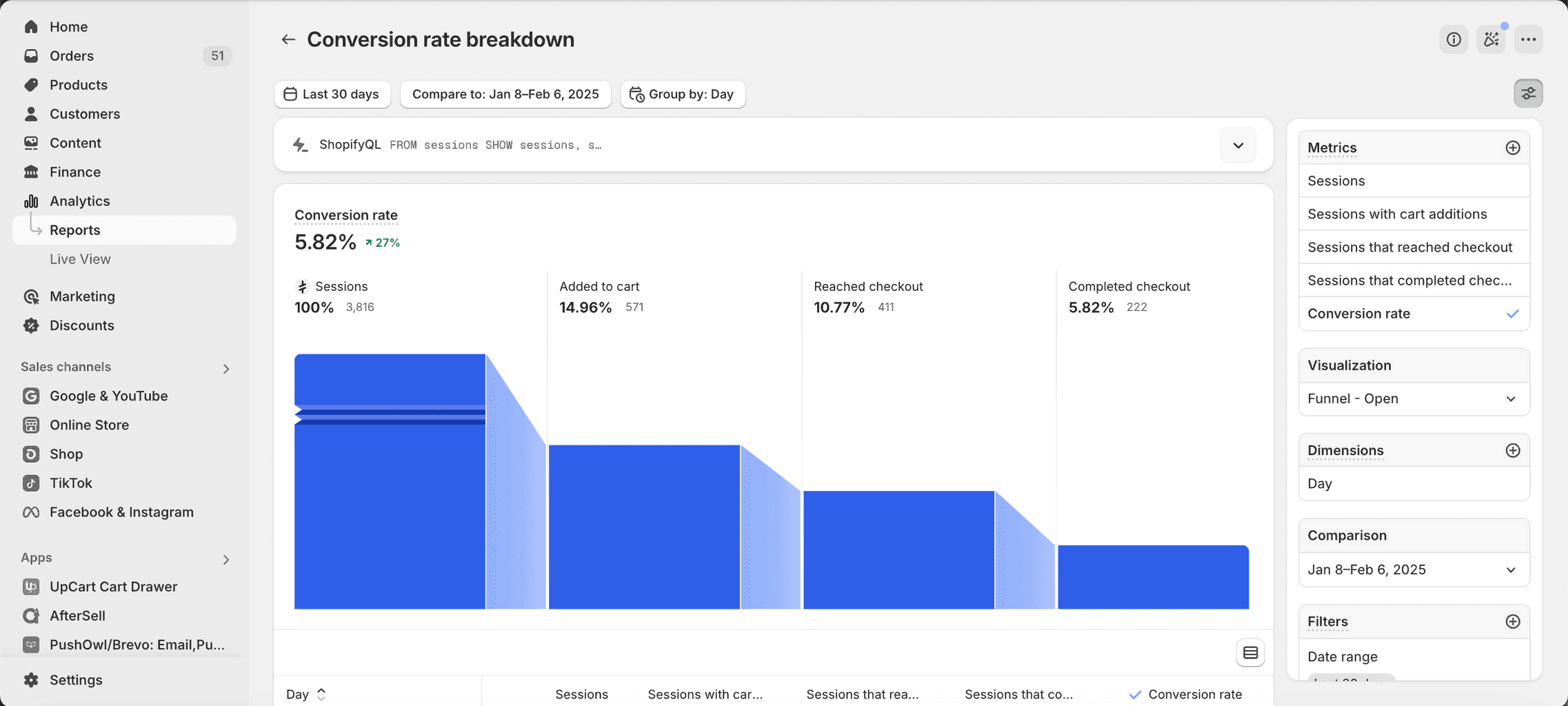
Task: Expand the Apps section
Action: (x=226, y=559)
